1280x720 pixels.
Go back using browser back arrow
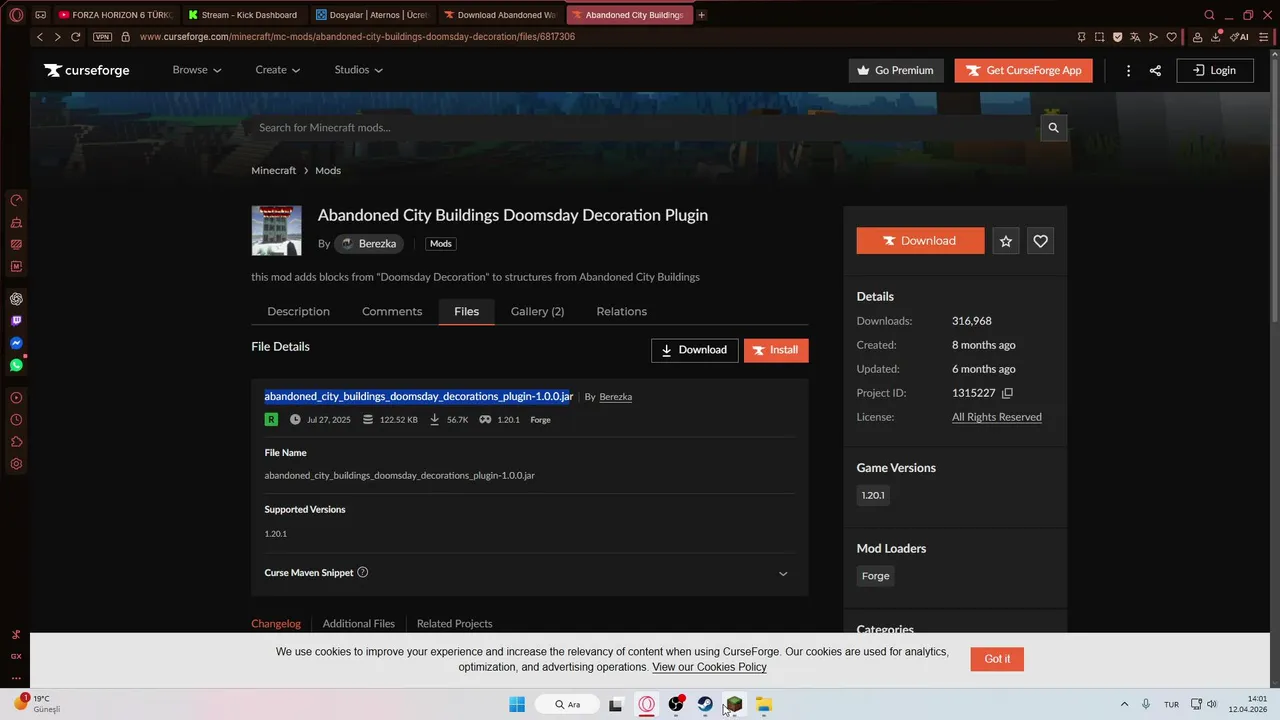(x=40, y=37)
